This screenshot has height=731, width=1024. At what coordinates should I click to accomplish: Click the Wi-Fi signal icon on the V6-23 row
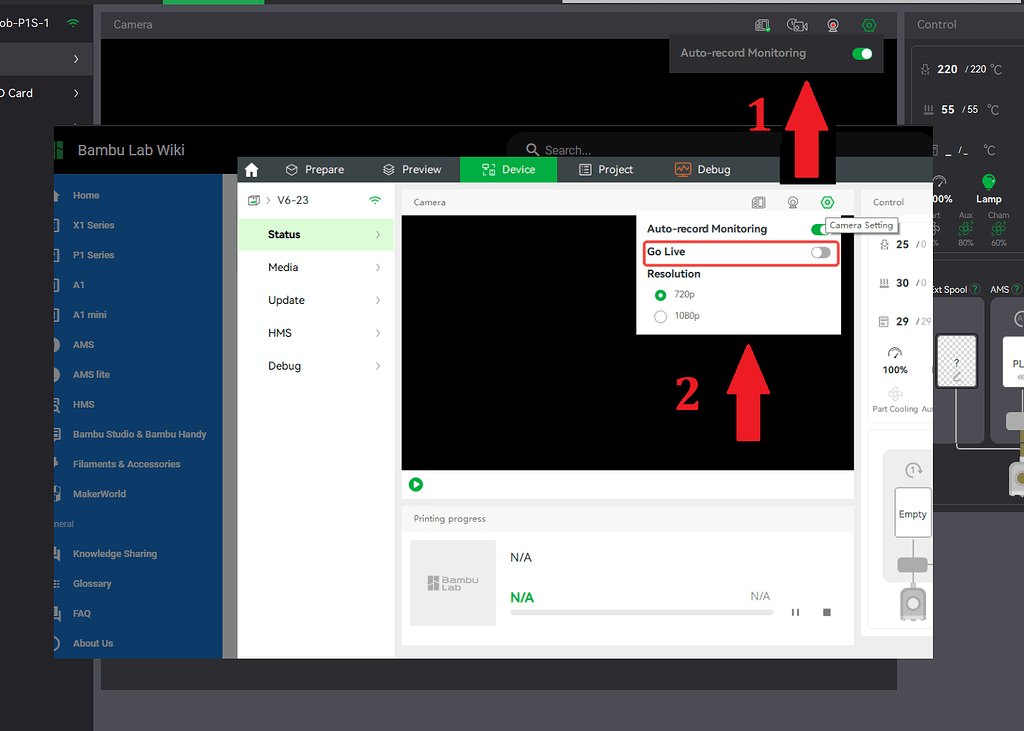tap(375, 201)
